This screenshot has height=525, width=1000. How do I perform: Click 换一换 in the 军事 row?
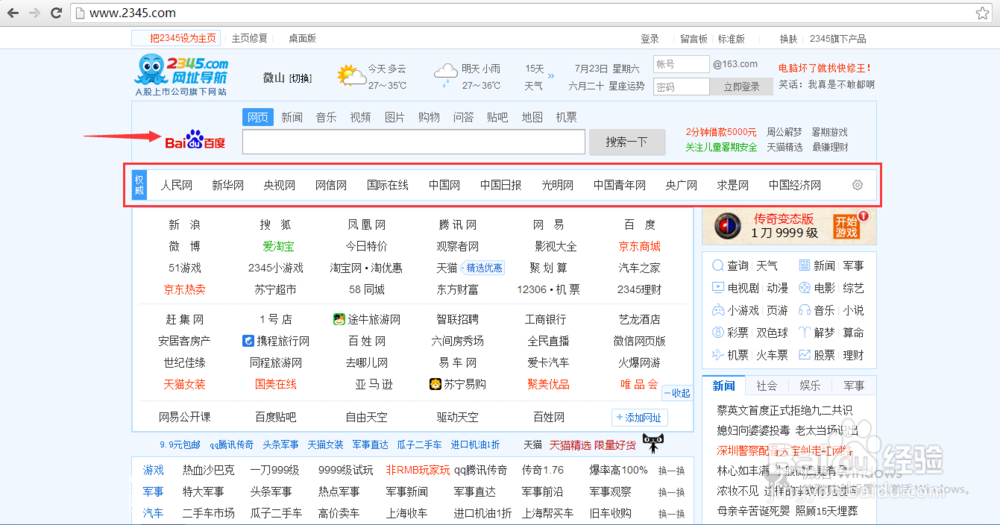pos(672,492)
